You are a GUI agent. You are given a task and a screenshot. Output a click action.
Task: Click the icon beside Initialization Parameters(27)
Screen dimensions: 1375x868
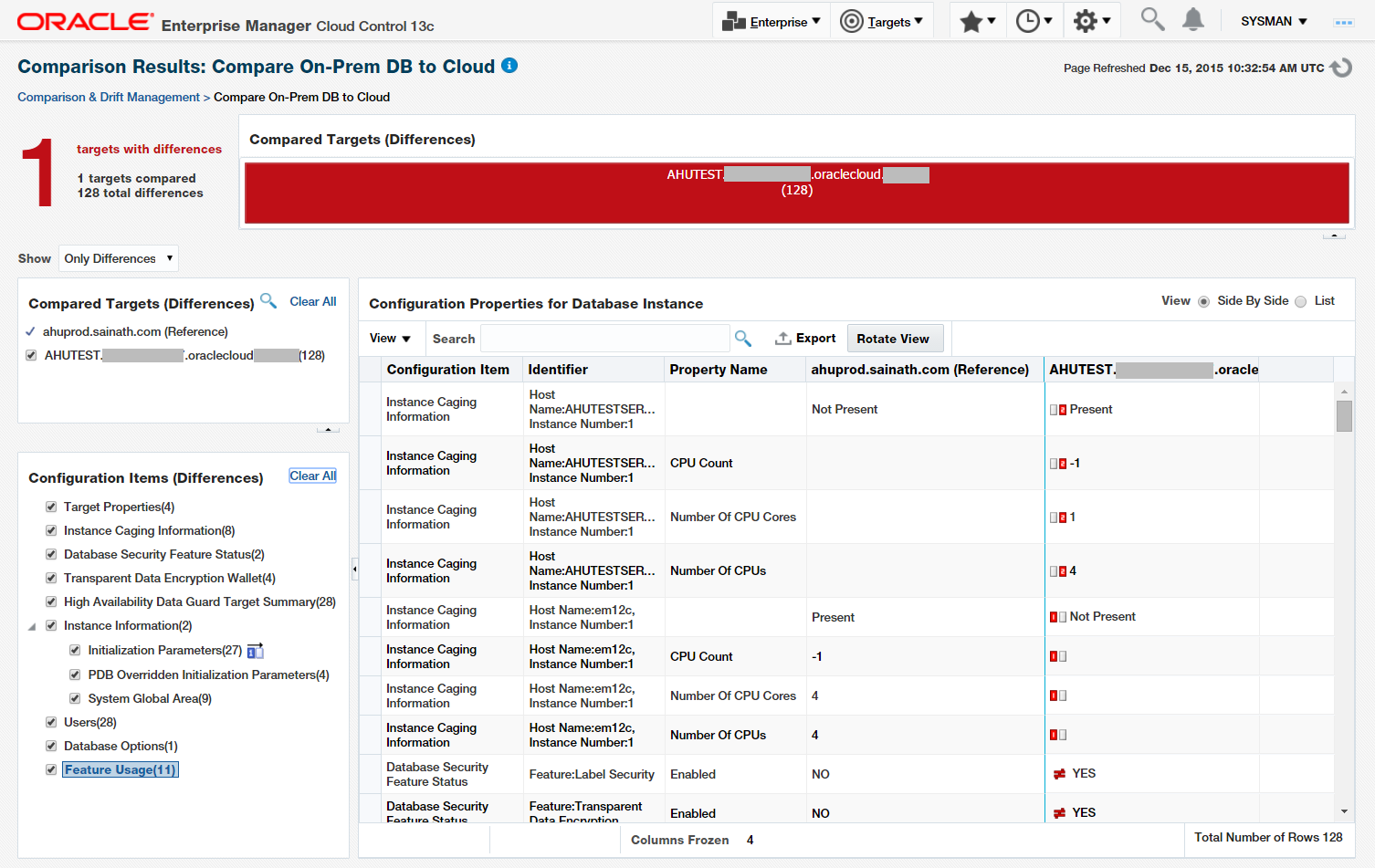(256, 651)
